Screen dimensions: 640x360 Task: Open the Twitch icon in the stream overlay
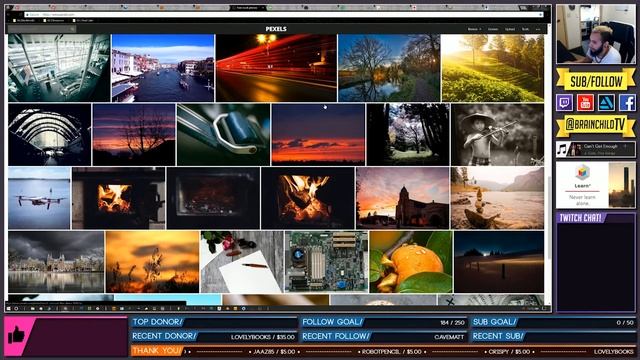click(564, 102)
